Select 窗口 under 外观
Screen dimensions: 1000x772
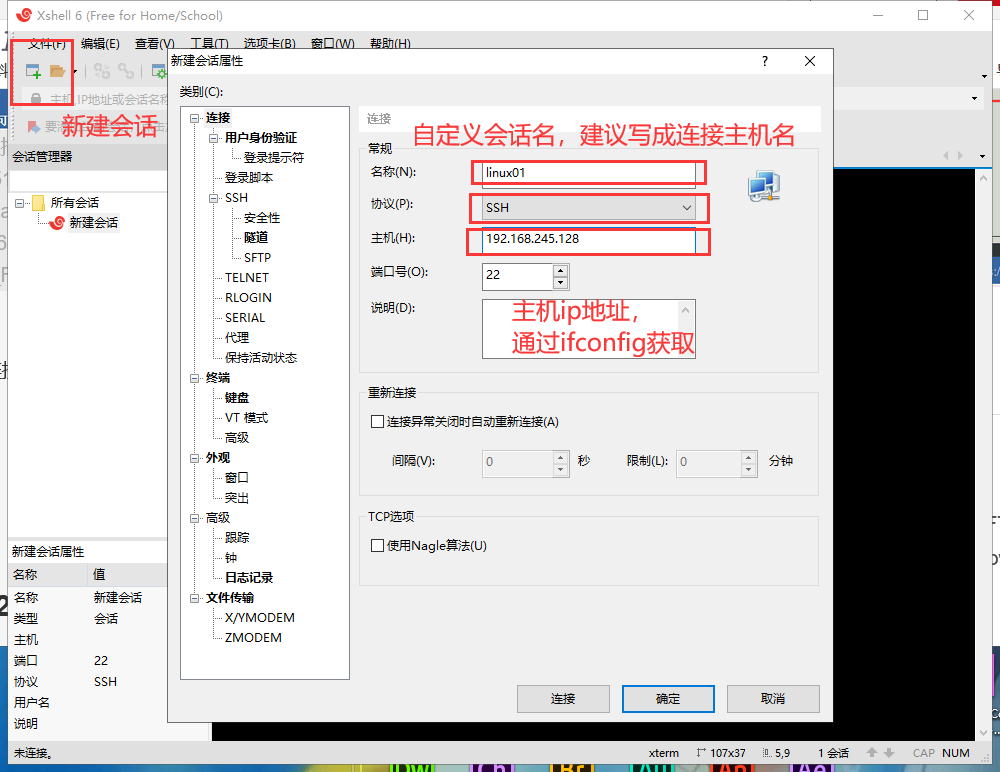[237, 478]
